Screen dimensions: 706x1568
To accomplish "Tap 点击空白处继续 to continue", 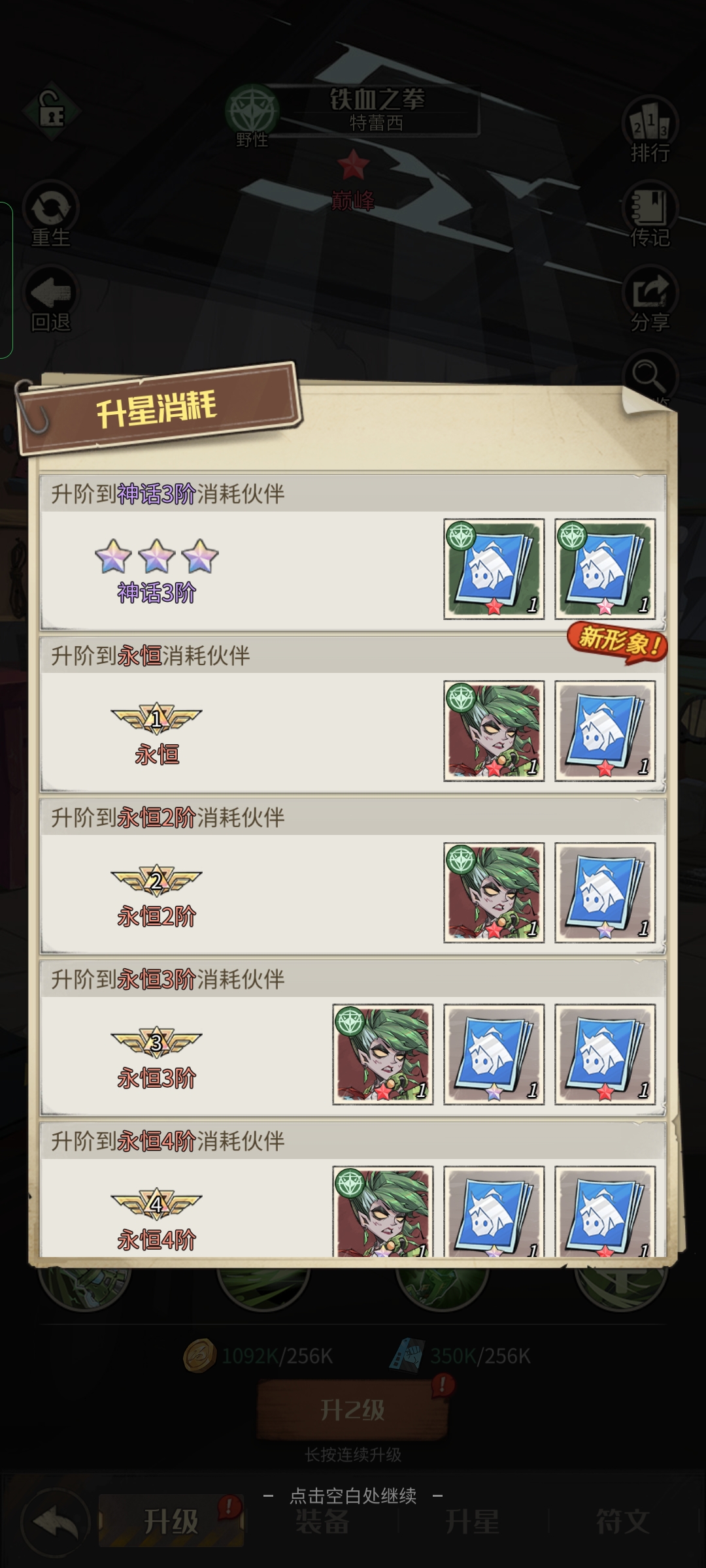I will tap(353, 1495).
